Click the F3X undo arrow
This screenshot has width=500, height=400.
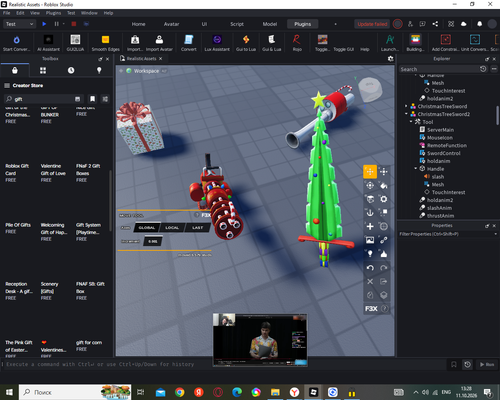coord(370,267)
